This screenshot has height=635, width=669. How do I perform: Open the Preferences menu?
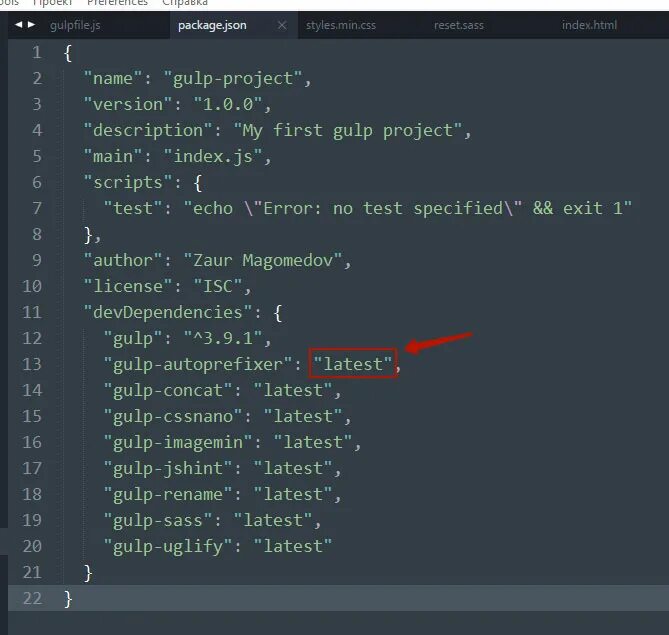(x=117, y=3)
